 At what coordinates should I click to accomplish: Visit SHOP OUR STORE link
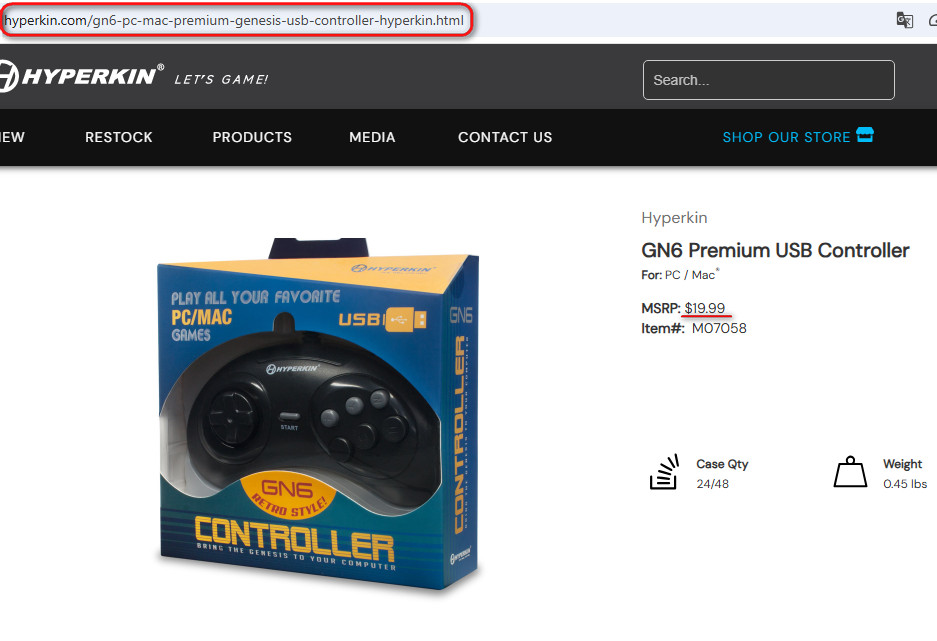pyautogui.click(x=786, y=137)
